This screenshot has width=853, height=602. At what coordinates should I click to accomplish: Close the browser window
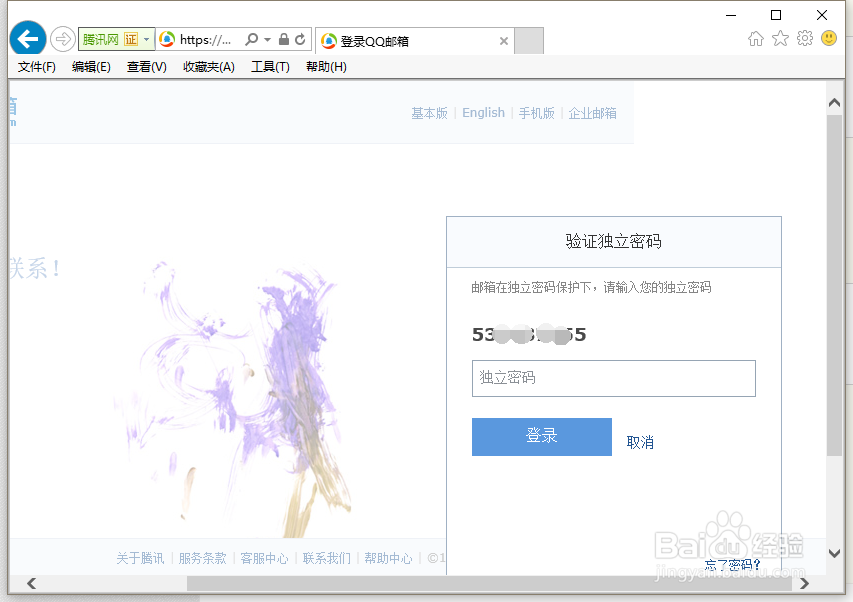click(x=822, y=15)
